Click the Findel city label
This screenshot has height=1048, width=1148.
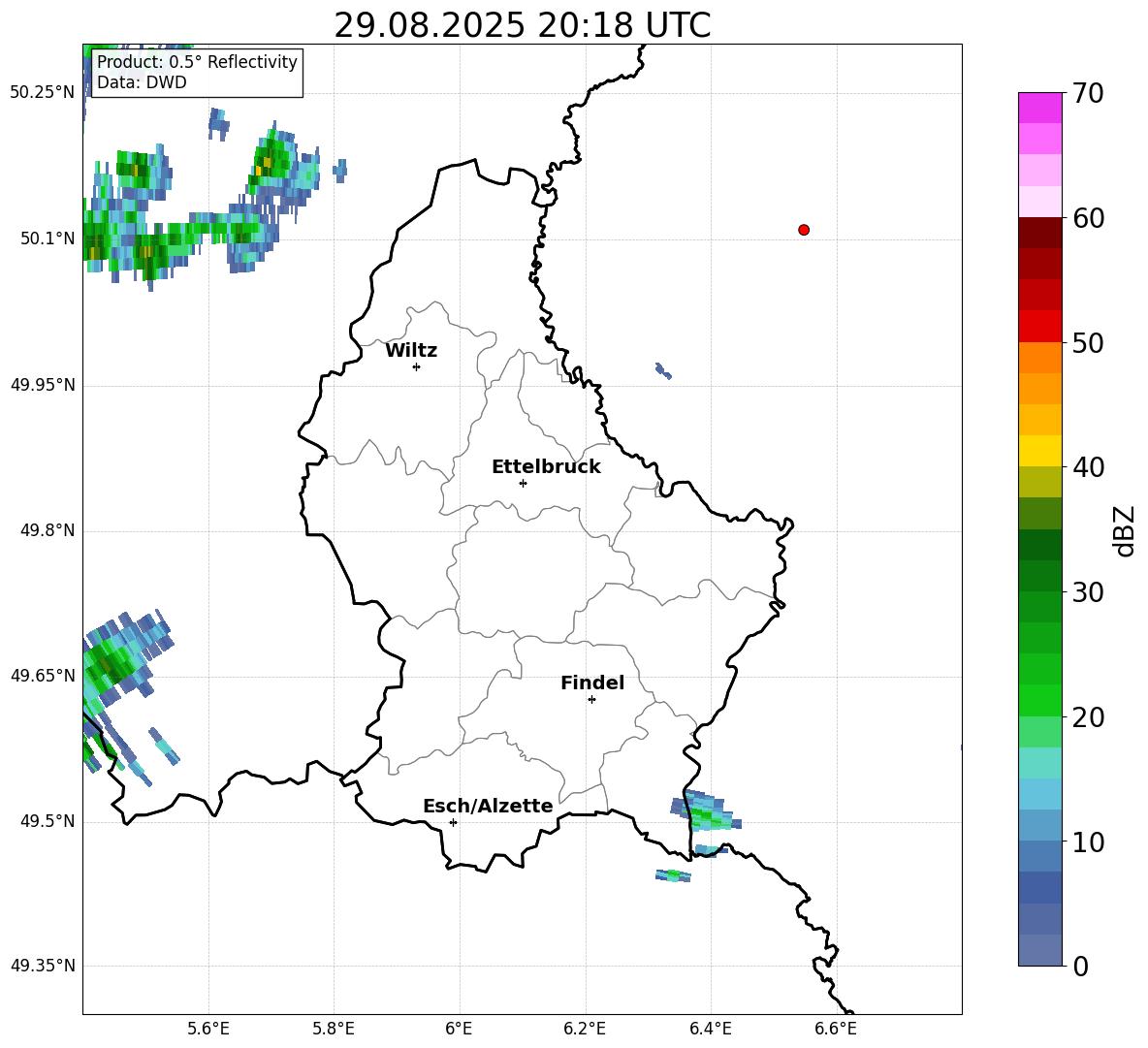(x=592, y=683)
